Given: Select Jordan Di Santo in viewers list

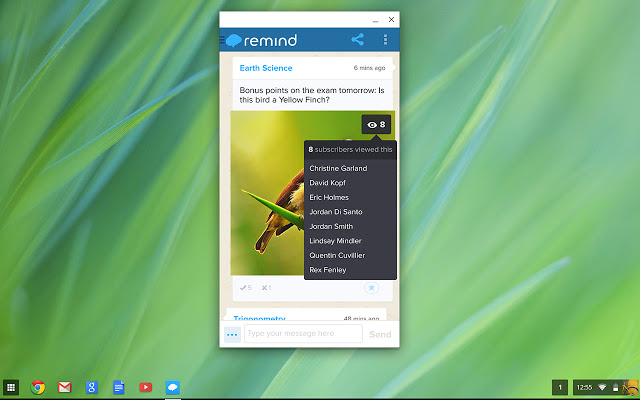Looking at the screenshot, I should pos(336,212).
